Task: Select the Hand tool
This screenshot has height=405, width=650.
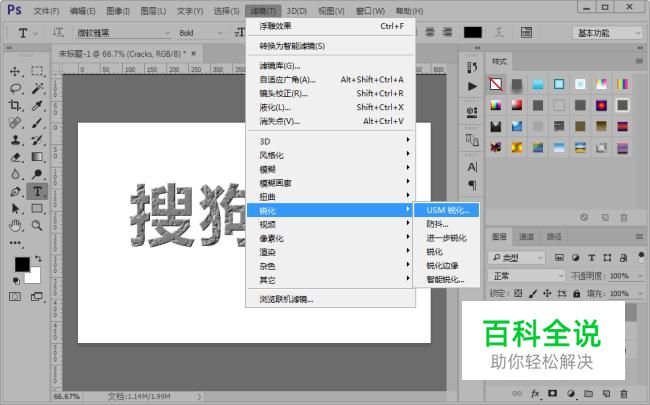Action: click(15, 226)
